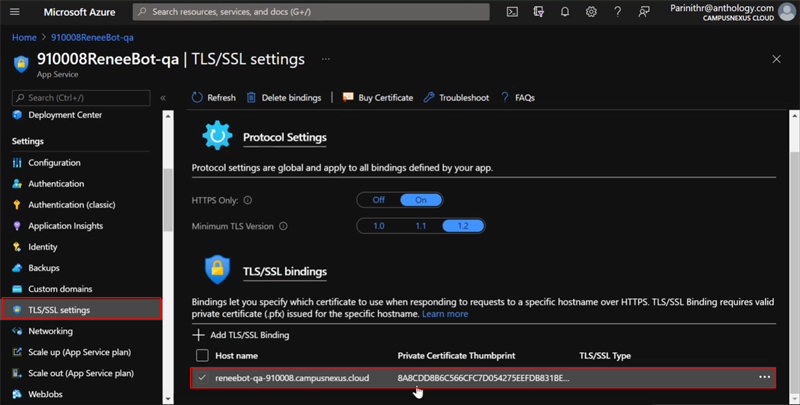
Task: Select minimum TLS version 1.2
Action: [x=463, y=225]
